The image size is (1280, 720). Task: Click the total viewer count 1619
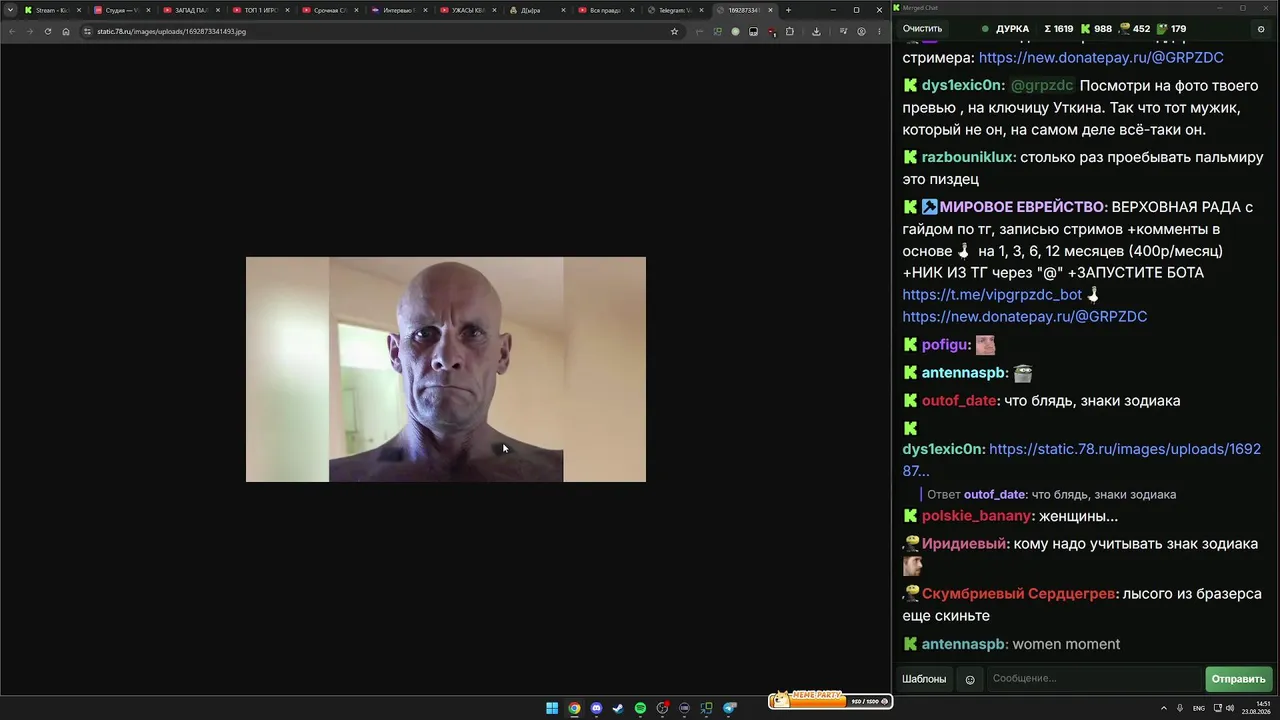point(1059,29)
